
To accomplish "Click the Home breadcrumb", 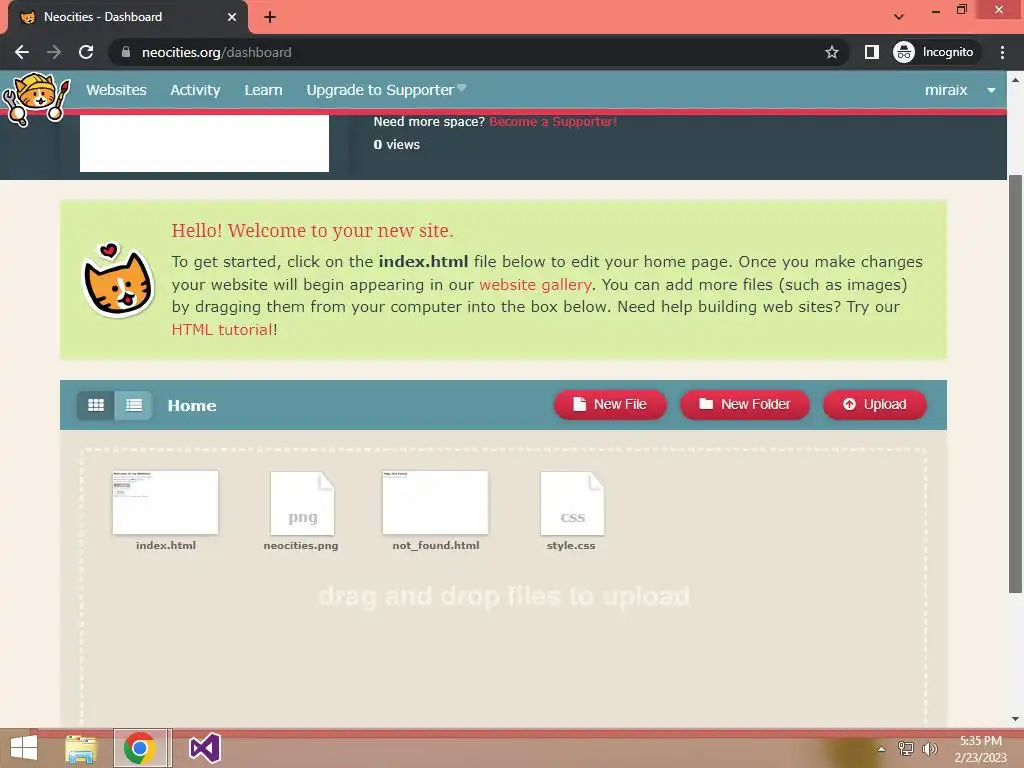I will pos(192,406).
